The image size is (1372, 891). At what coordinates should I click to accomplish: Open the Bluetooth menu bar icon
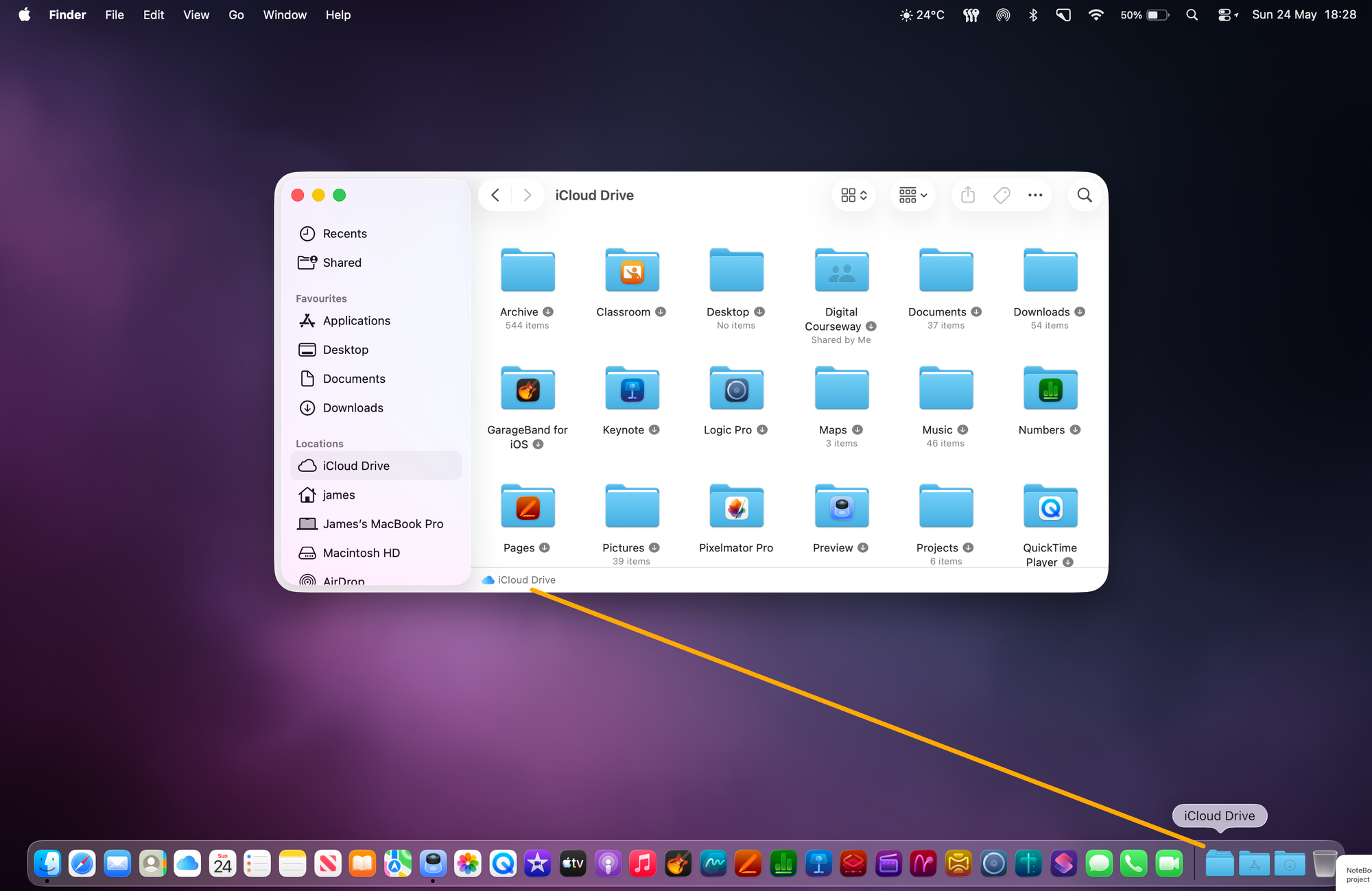click(1033, 15)
